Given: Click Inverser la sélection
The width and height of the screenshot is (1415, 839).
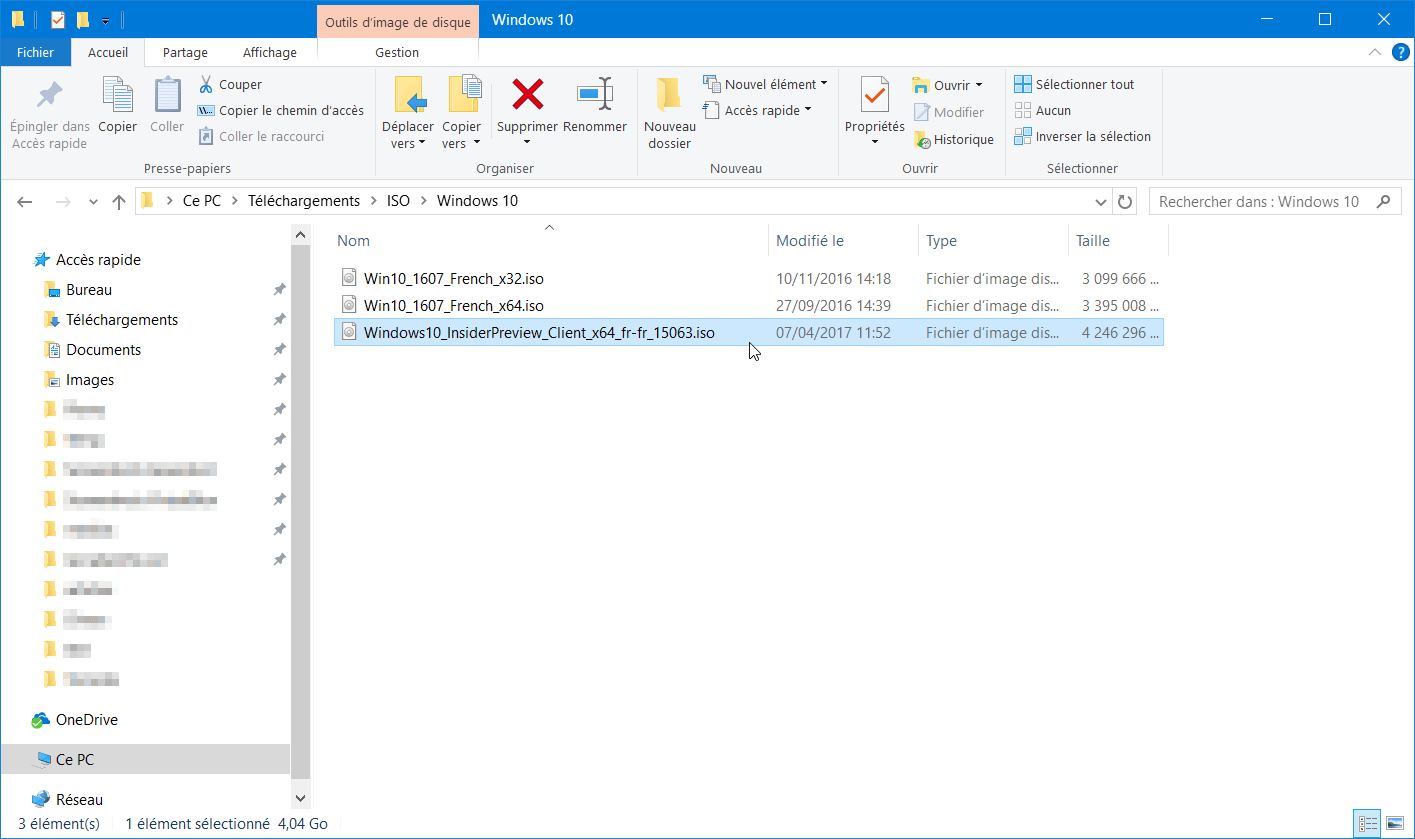Looking at the screenshot, I should (x=1082, y=137).
